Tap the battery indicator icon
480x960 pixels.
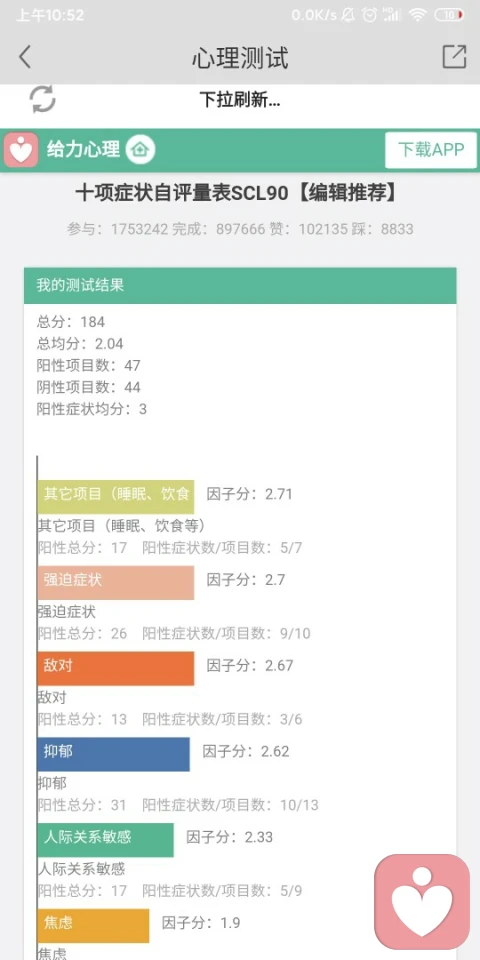click(x=449, y=15)
